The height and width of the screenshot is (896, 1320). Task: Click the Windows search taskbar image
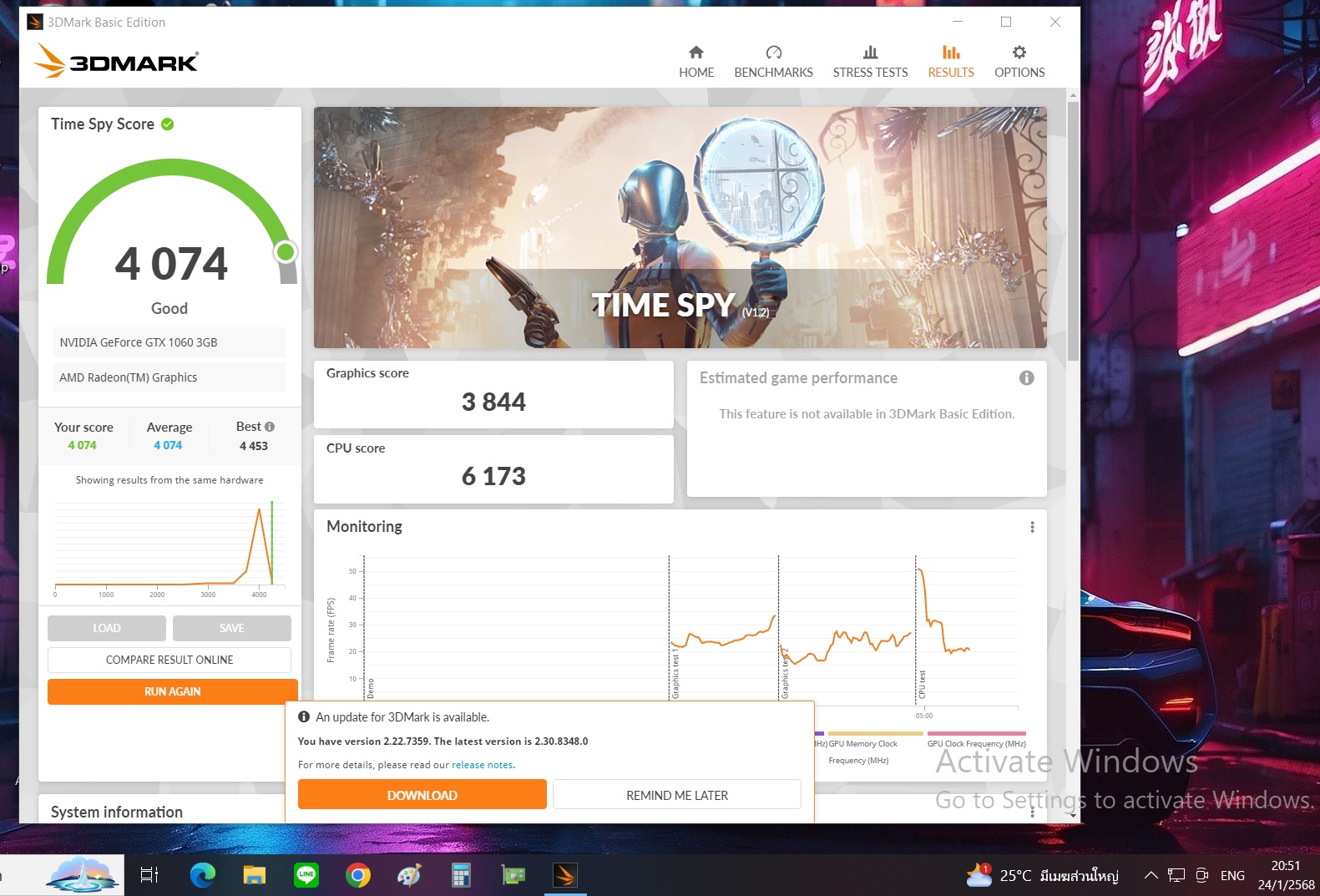click(82, 875)
